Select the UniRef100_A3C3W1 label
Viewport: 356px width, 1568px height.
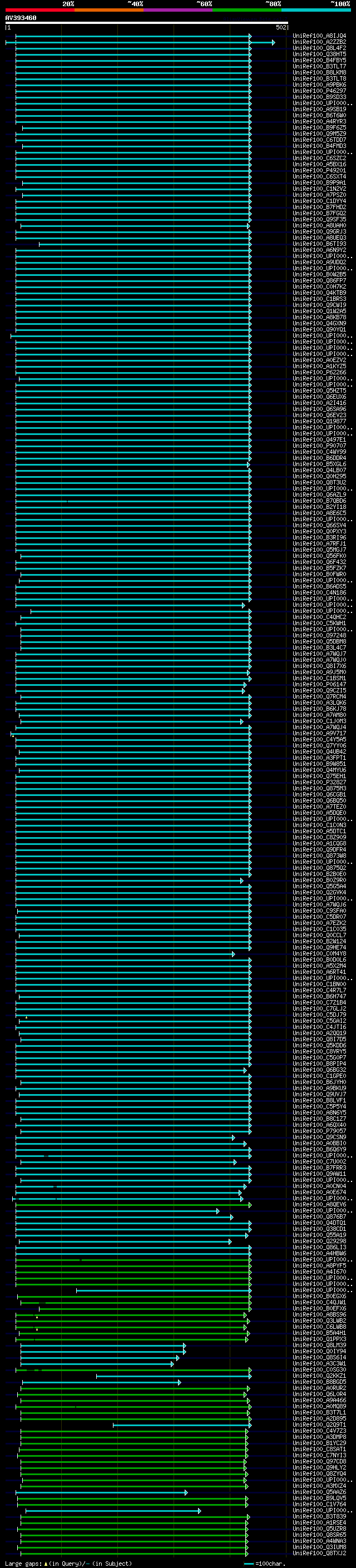coord(319,1363)
